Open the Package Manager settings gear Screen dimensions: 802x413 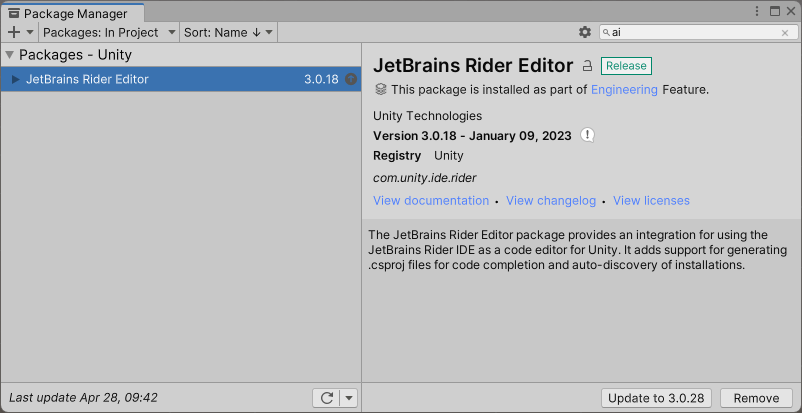coord(585,32)
